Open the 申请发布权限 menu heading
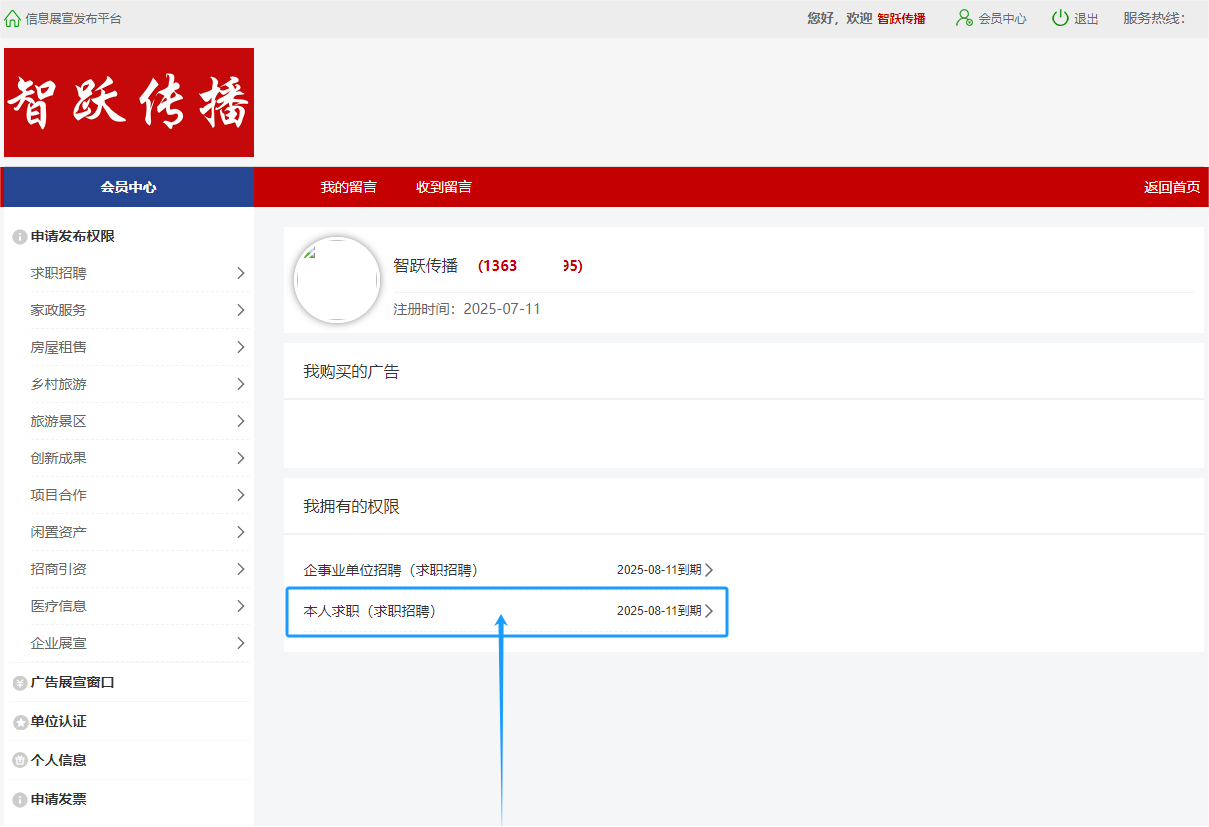The image size is (1209, 827). 73,237
